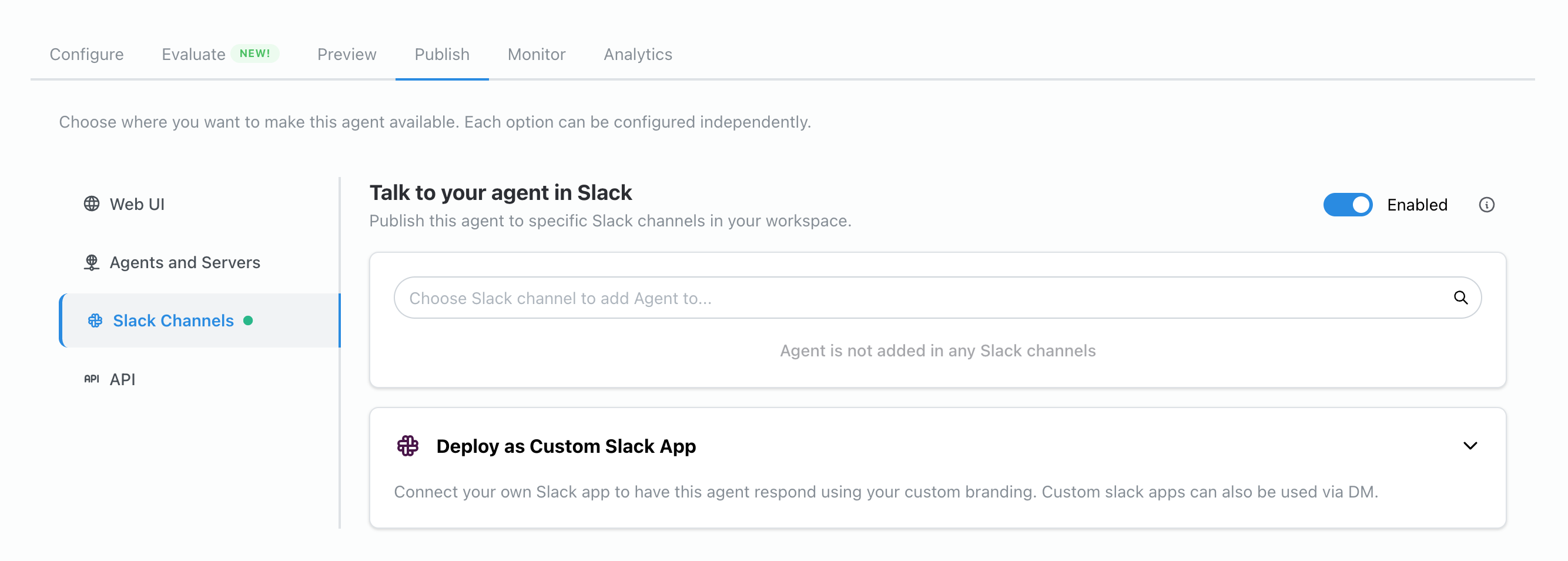Click the Slack Channels sidebar icon
Viewport: 1568px width, 561px height.
[x=95, y=320]
